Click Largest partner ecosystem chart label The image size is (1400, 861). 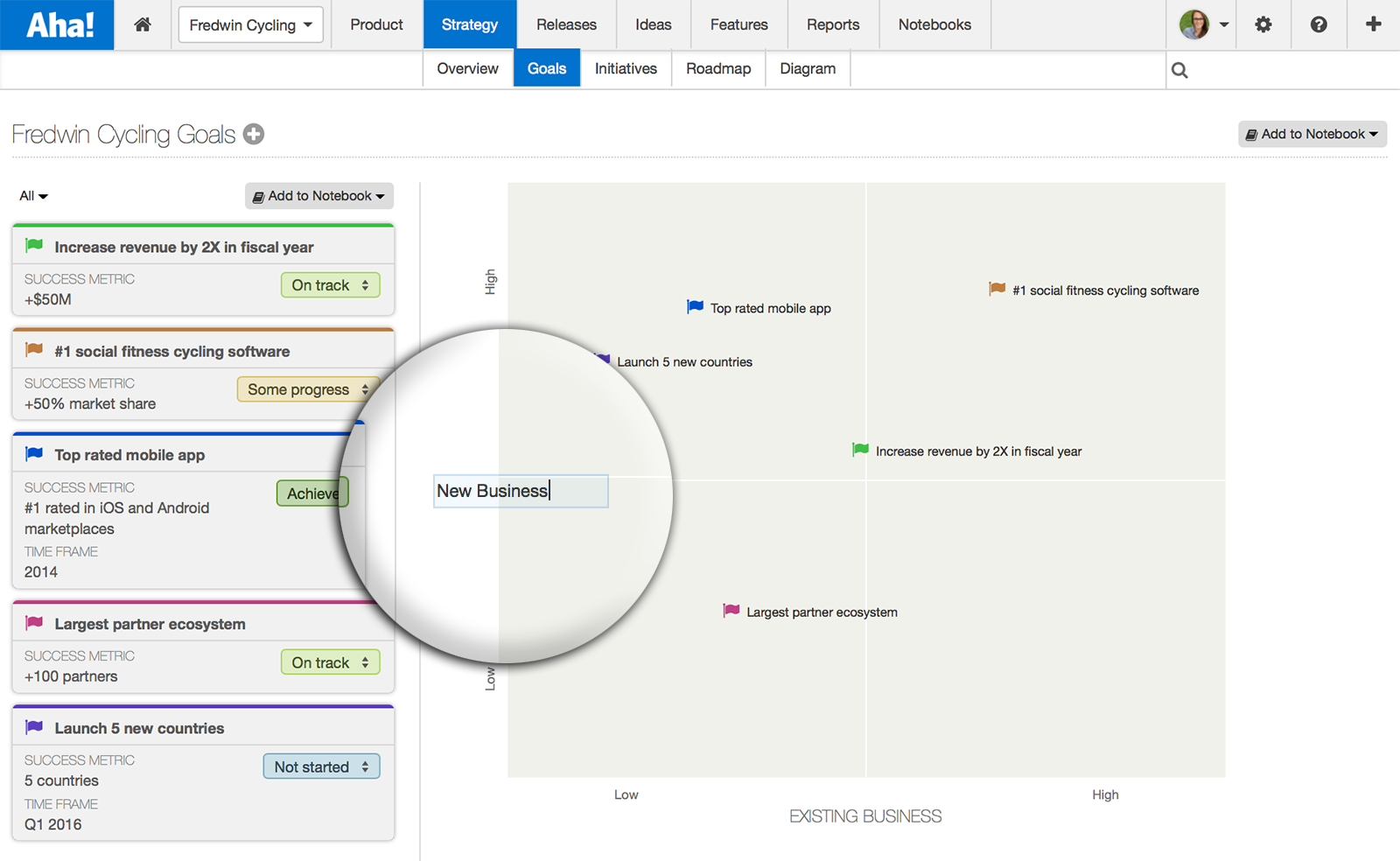point(822,612)
